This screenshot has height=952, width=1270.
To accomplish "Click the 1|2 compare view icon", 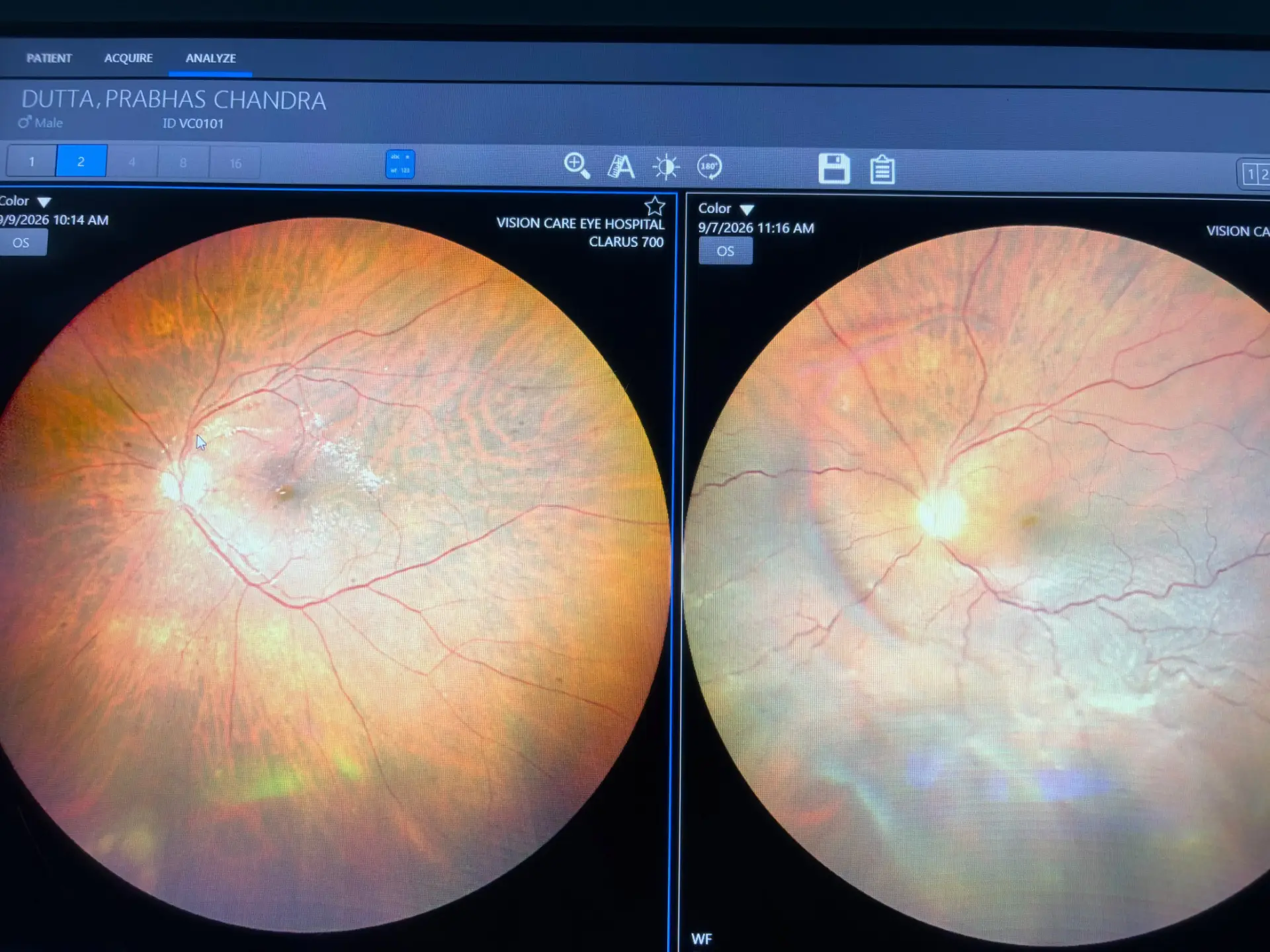I will tap(1255, 175).
